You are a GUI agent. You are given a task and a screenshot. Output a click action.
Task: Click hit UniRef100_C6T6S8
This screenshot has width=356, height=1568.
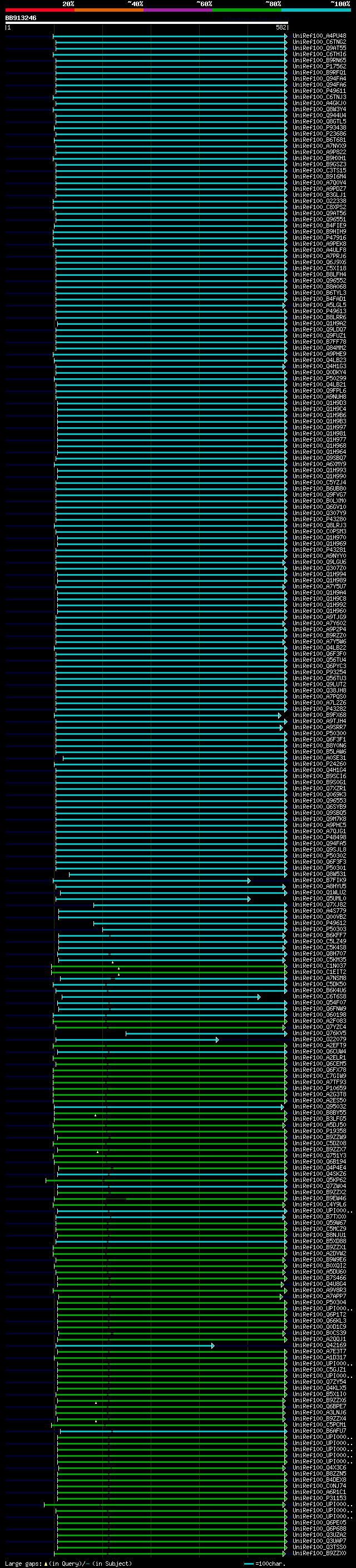click(x=319, y=996)
